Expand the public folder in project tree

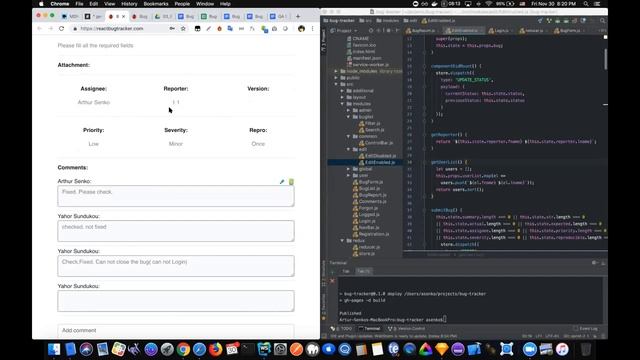(336, 78)
